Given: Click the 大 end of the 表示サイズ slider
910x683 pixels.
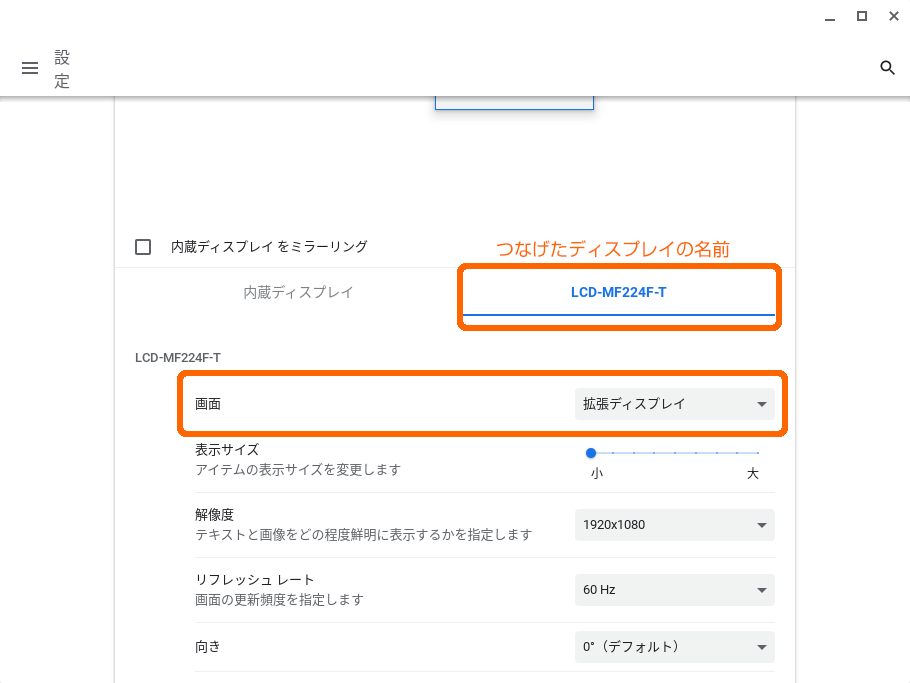Looking at the screenshot, I should click(757, 453).
